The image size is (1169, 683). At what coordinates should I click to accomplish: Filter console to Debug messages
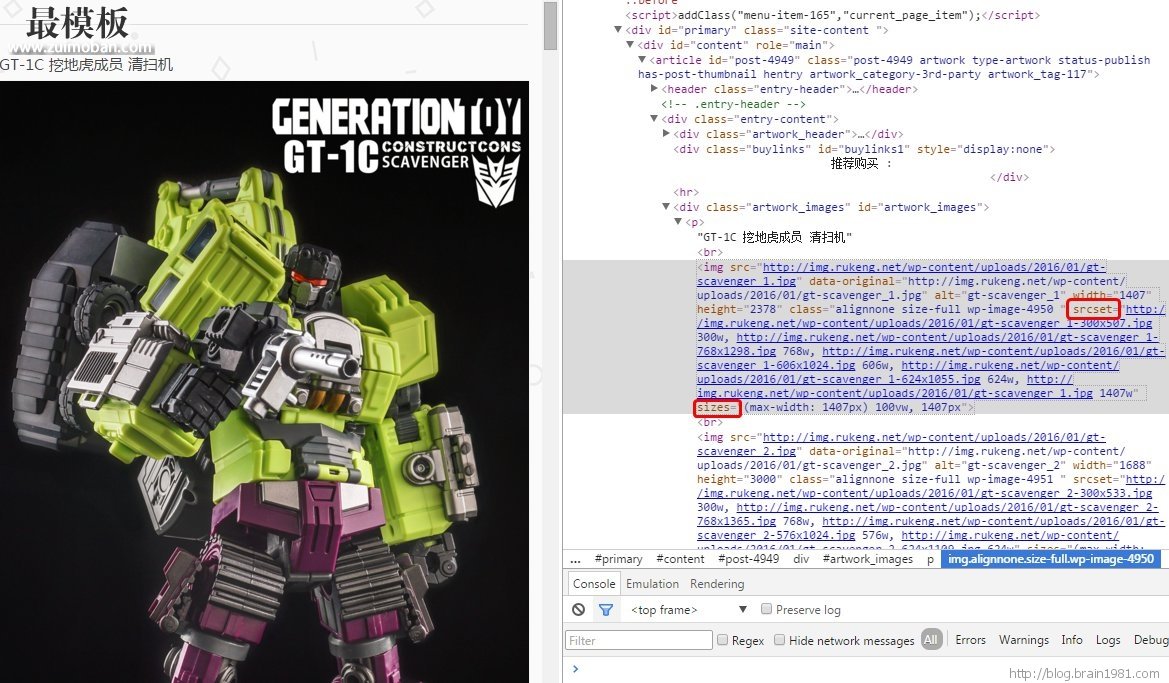pyautogui.click(x=1150, y=640)
